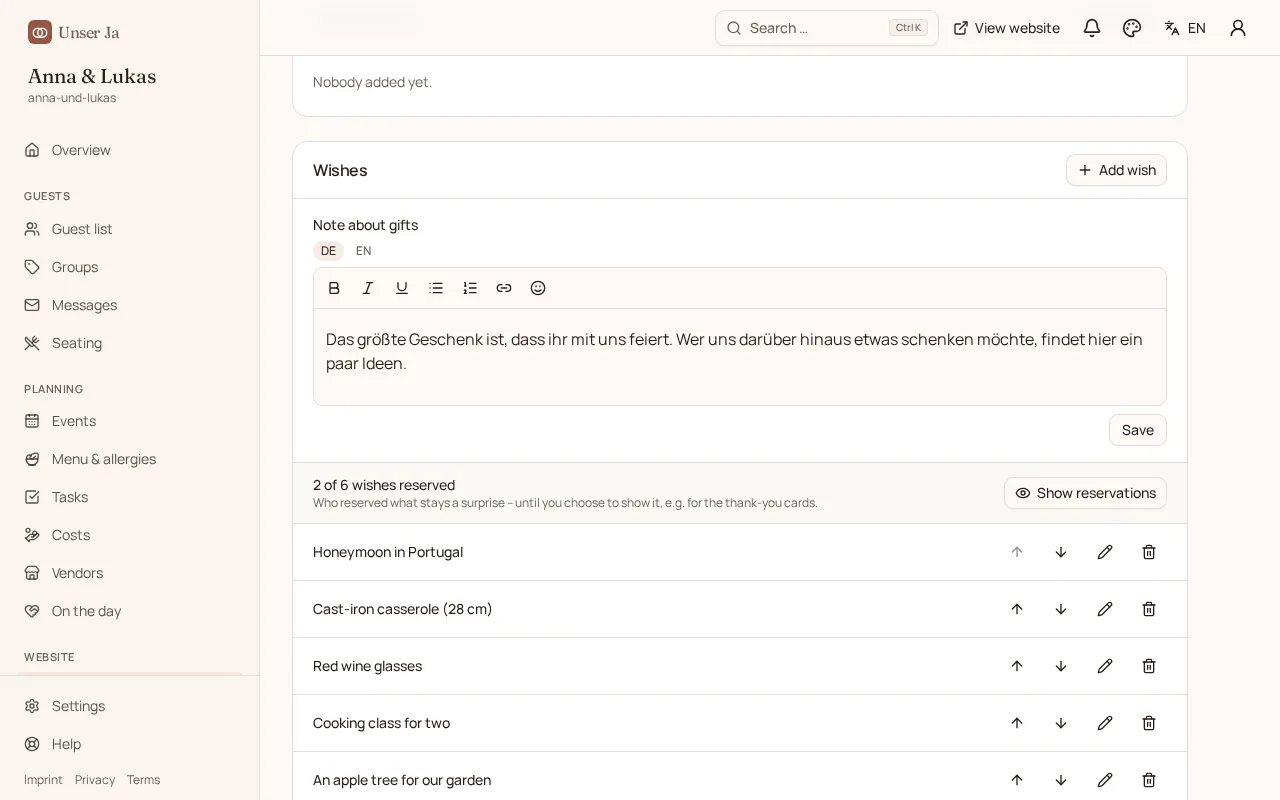Image resolution: width=1280 pixels, height=800 pixels.
Task: Switch language via the EN selector
Action: click(x=1185, y=28)
